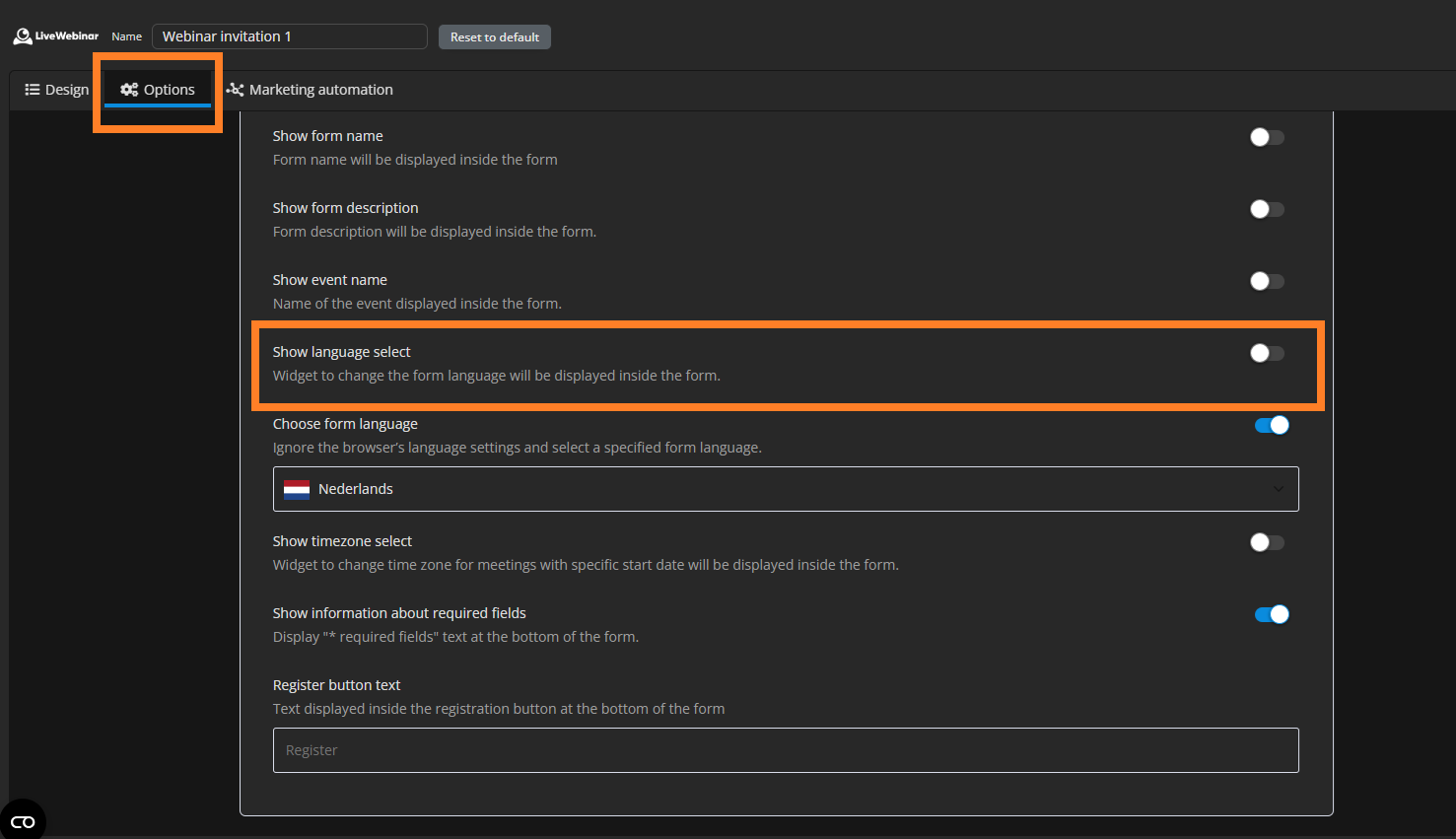Screen dimensions: 1456x839
Task: Disable the Choose form language toggle
Action: click(1271, 426)
